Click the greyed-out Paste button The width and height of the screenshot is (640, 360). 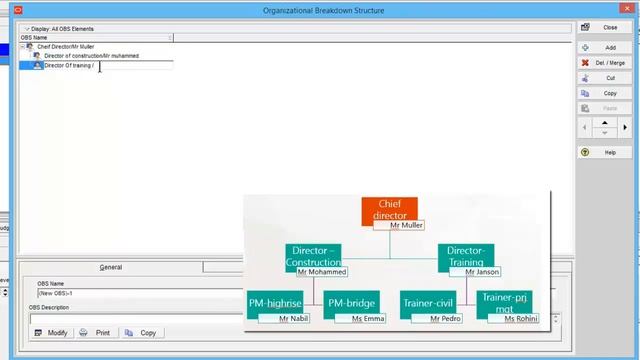604,109
